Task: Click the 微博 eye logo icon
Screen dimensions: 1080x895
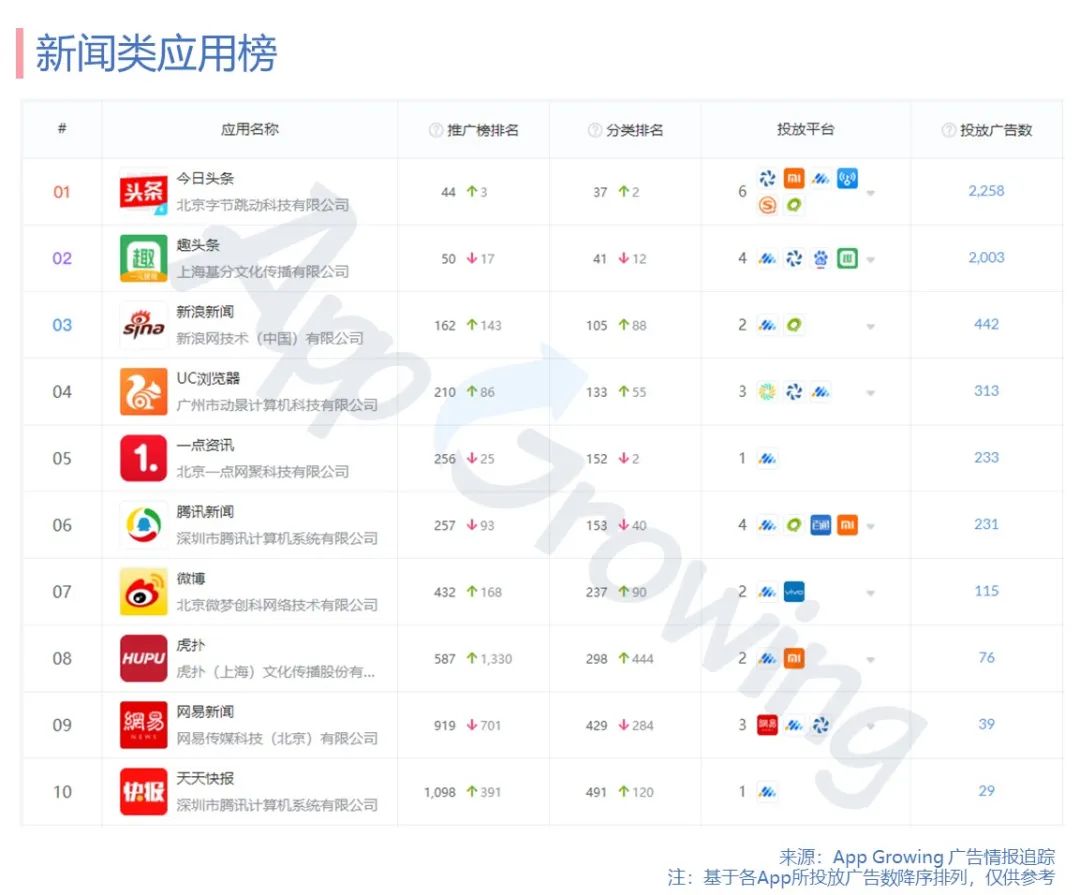Action: (x=143, y=592)
